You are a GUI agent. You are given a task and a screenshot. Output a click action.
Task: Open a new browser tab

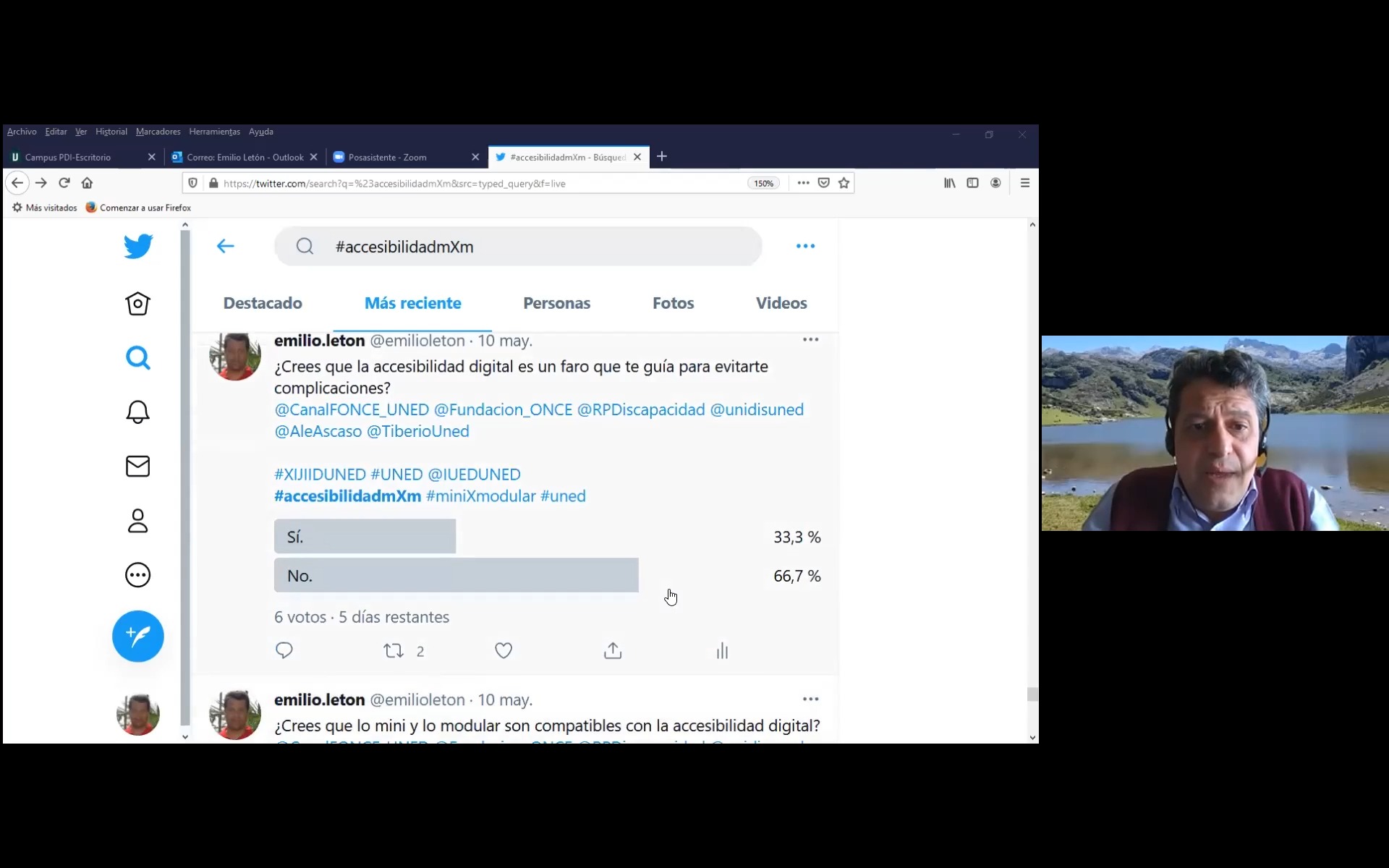pos(662,156)
